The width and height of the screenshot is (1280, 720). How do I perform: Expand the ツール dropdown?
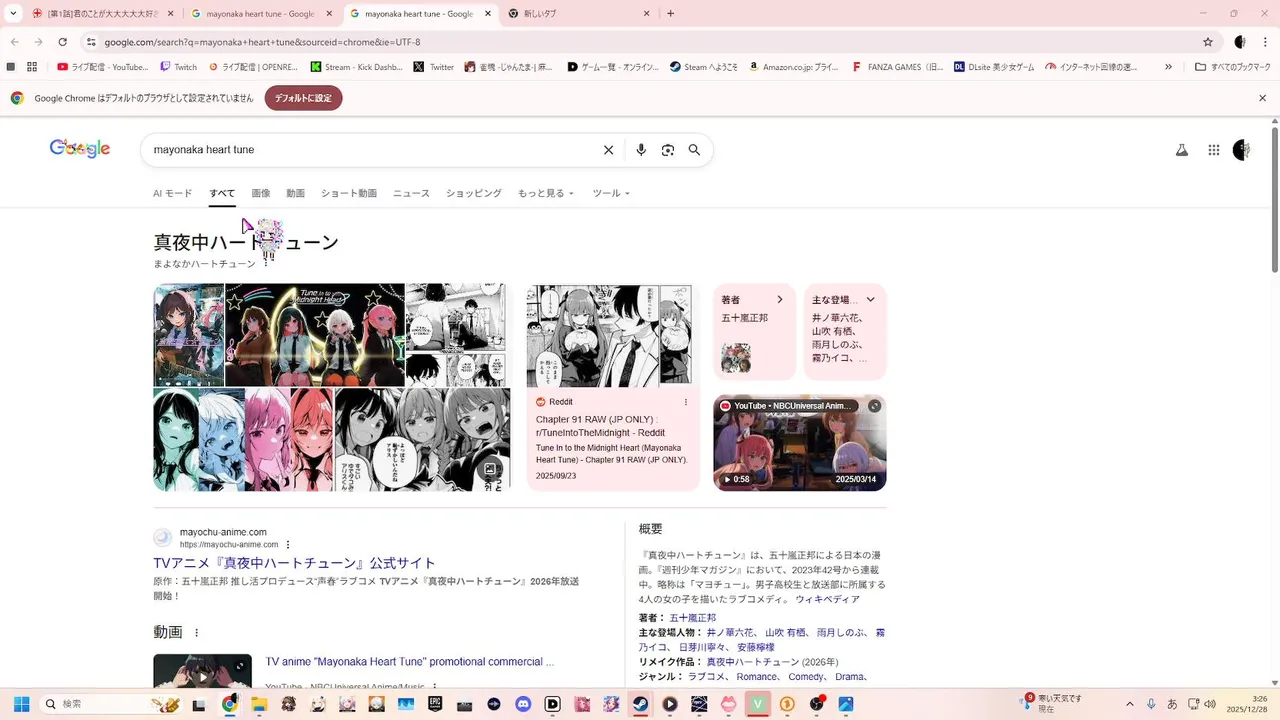point(611,193)
